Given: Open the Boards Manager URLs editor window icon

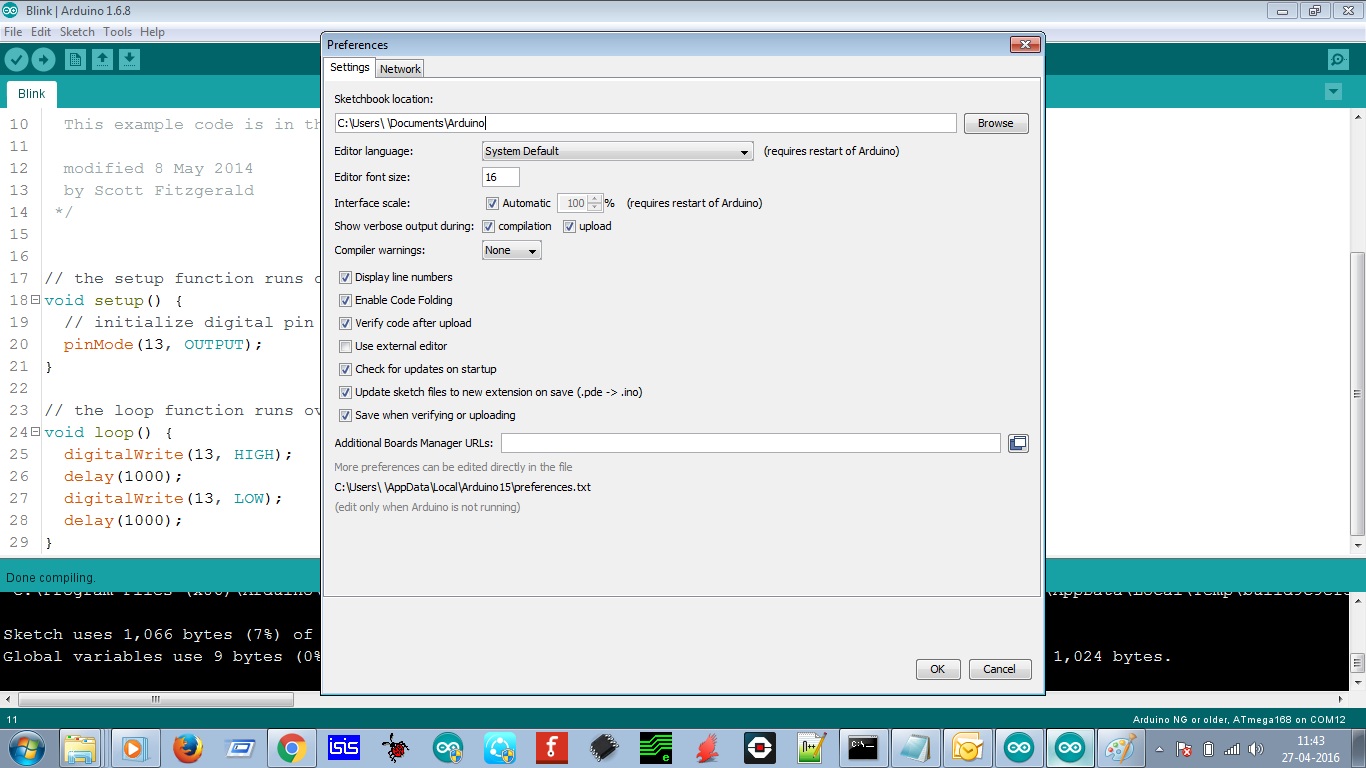Looking at the screenshot, I should [1018, 443].
